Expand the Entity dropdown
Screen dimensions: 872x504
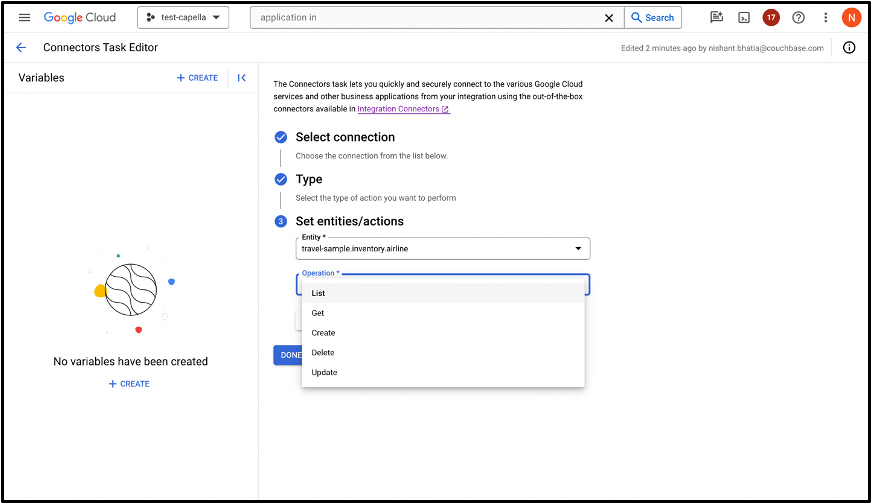pyautogui.click(x=443, y=248)
